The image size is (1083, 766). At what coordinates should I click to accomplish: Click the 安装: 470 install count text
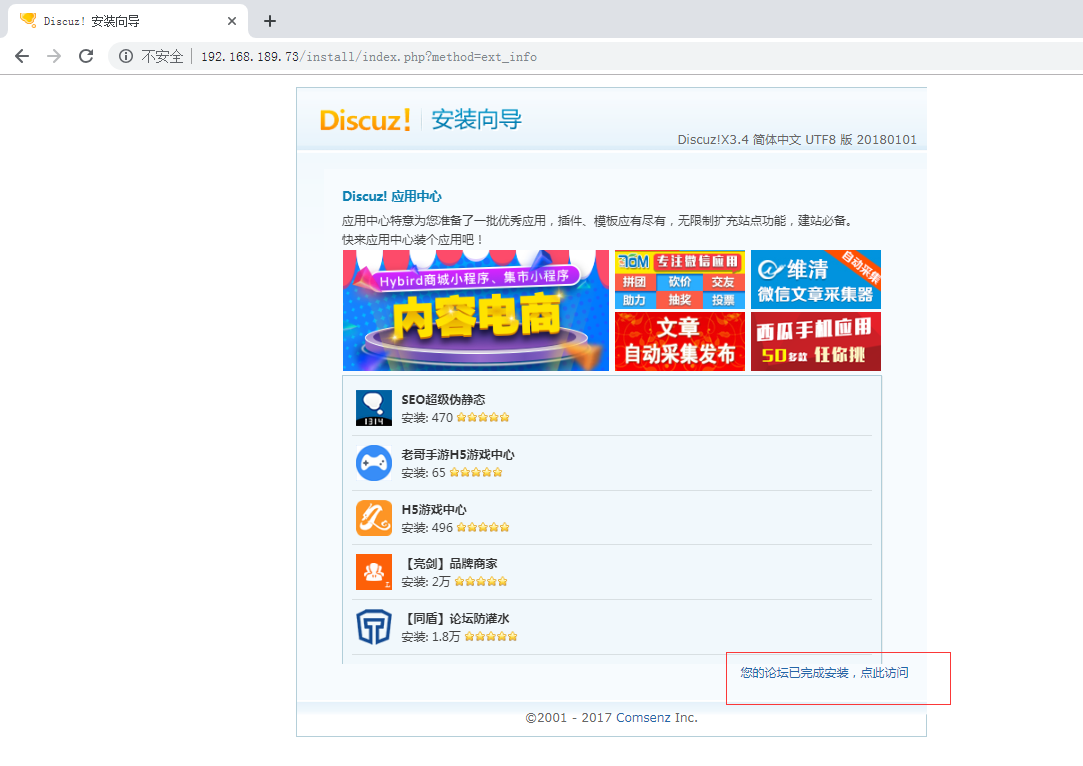coord(427,417)
